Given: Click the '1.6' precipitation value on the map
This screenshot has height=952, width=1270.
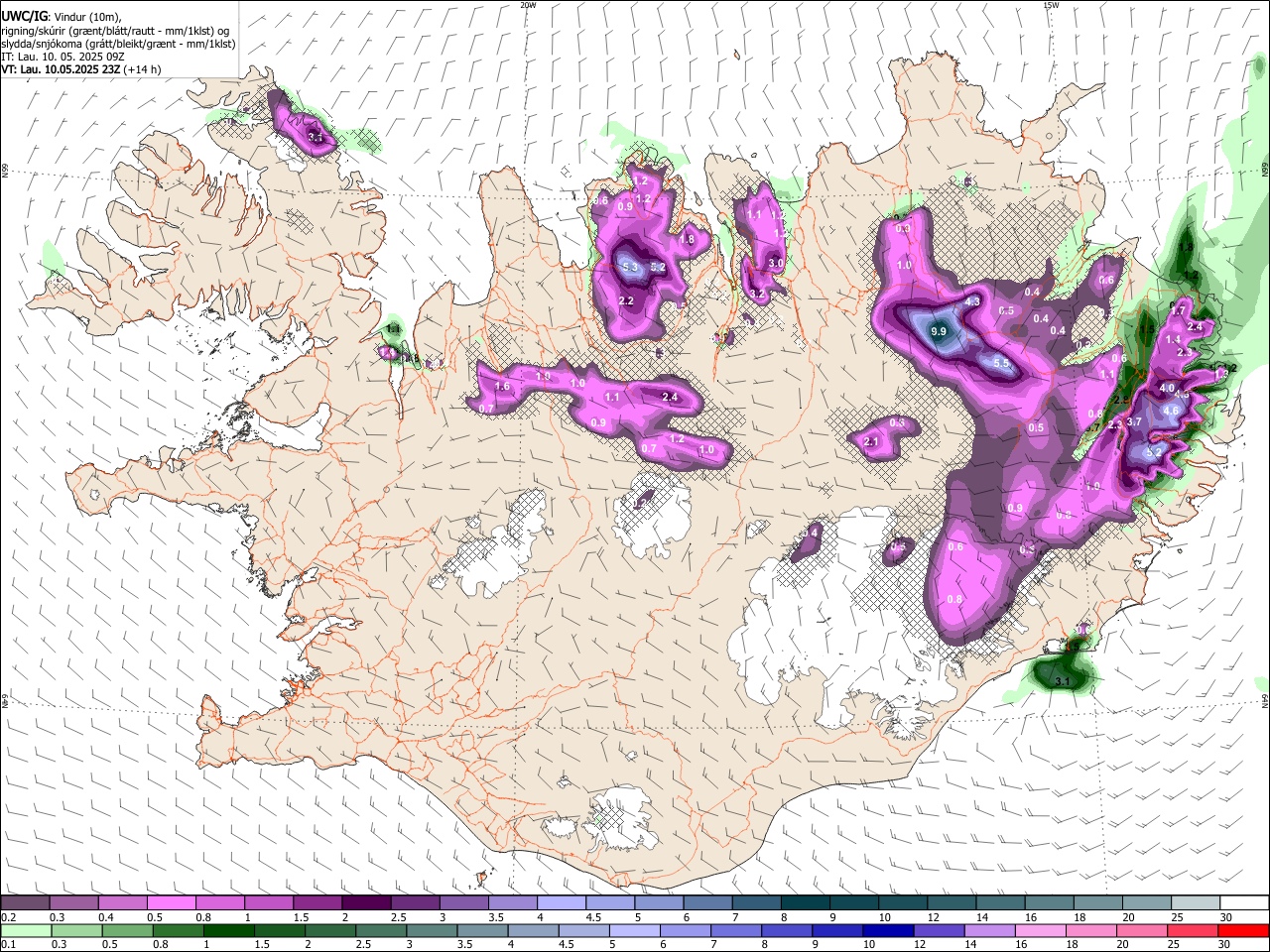Looking at the screenshot, I should 501,386.
